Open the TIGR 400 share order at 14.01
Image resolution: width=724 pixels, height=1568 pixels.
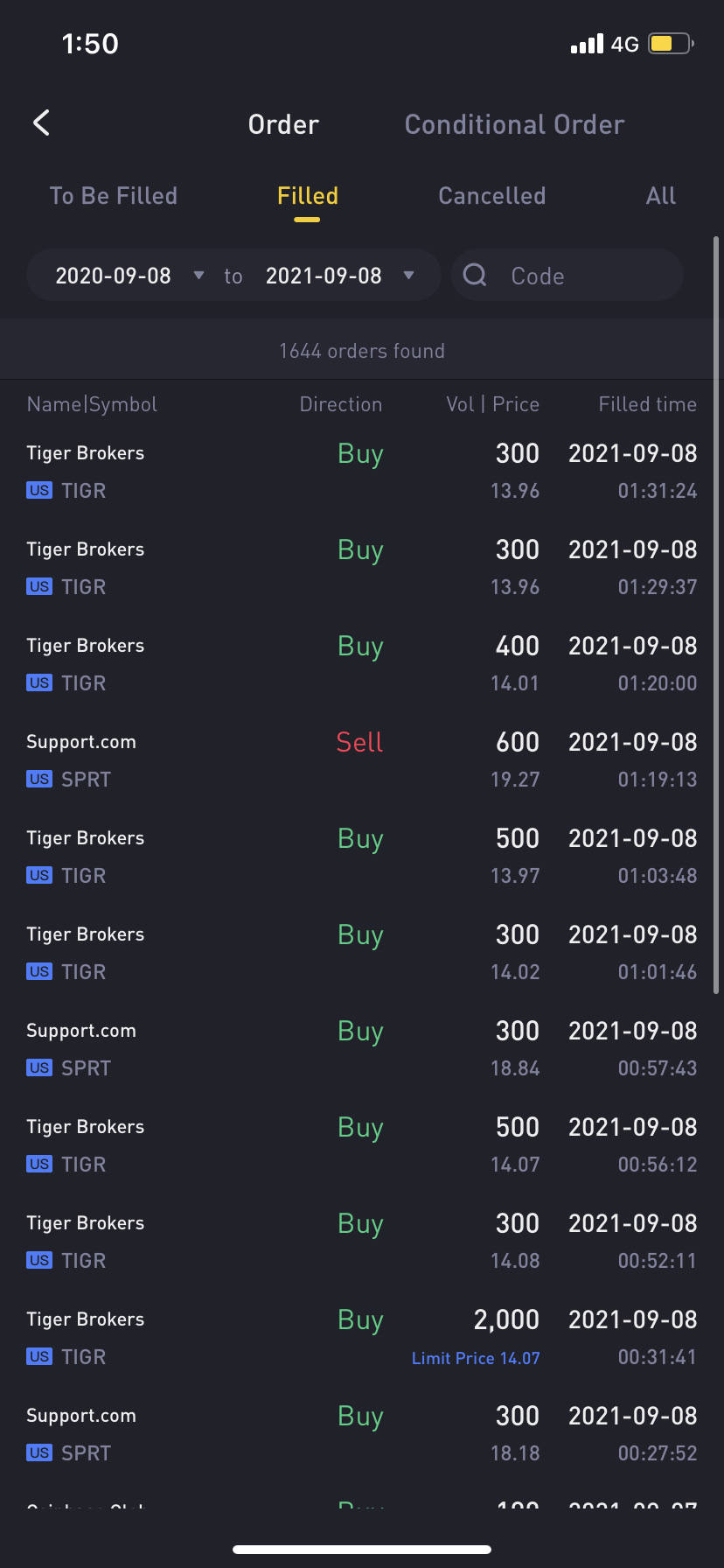(x=362, y=663)
